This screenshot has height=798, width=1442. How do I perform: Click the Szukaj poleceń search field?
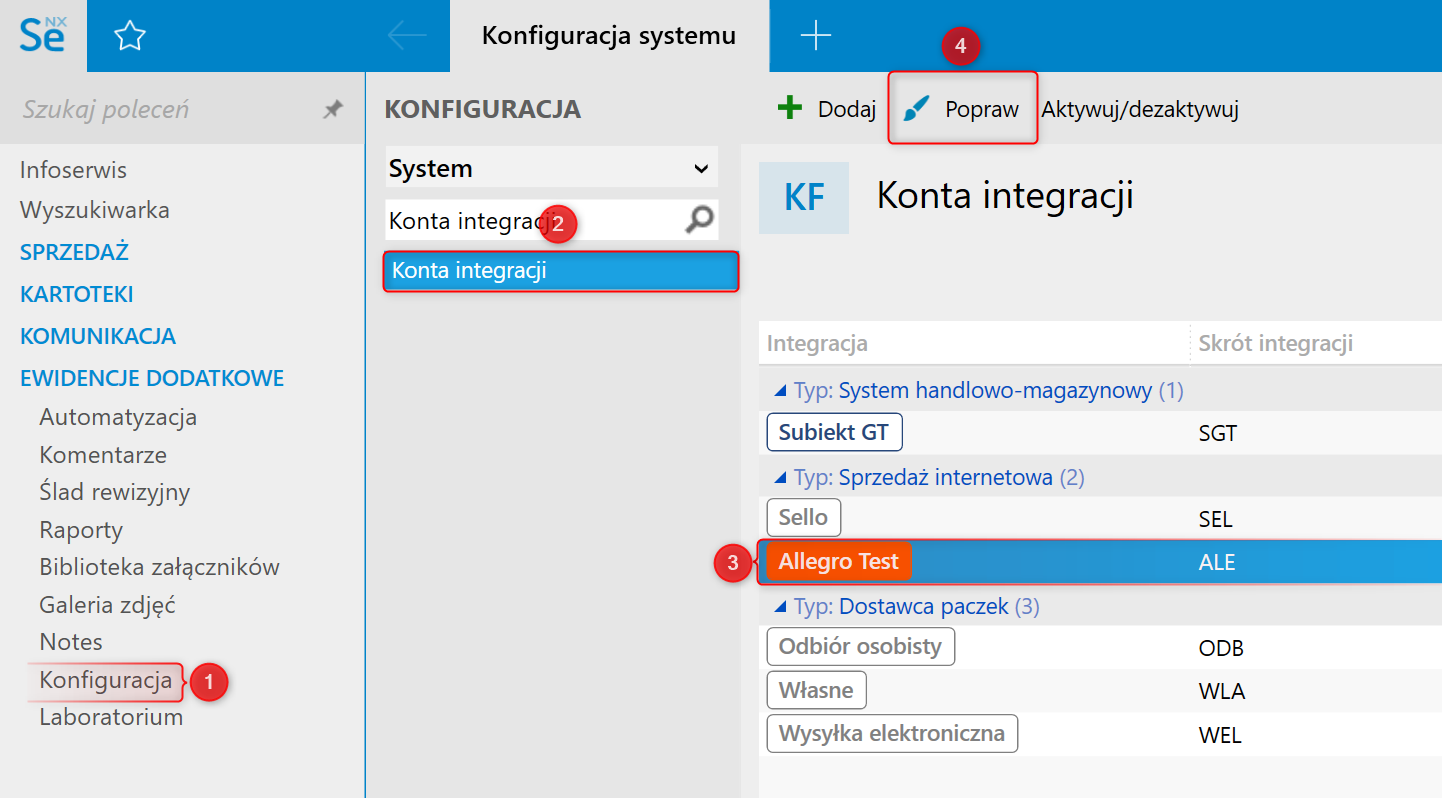pyautogui.click(x=160, y=109)
